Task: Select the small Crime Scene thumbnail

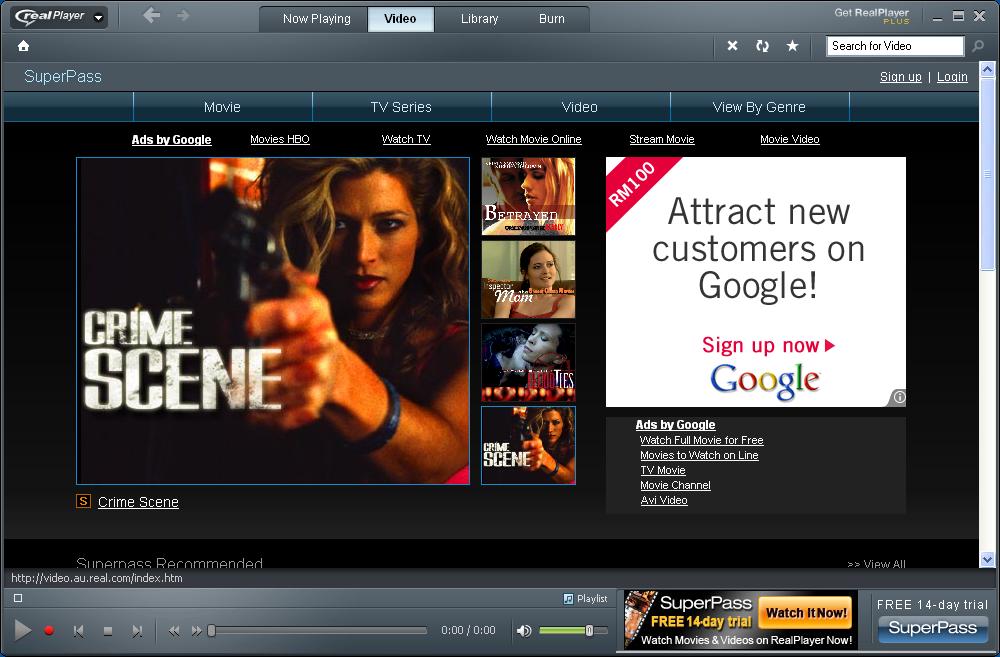Action: (x=528, y=445)
